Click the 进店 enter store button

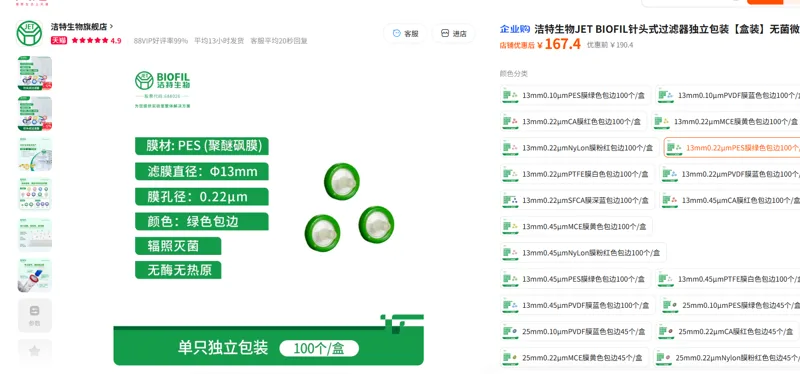coord(454,34)
